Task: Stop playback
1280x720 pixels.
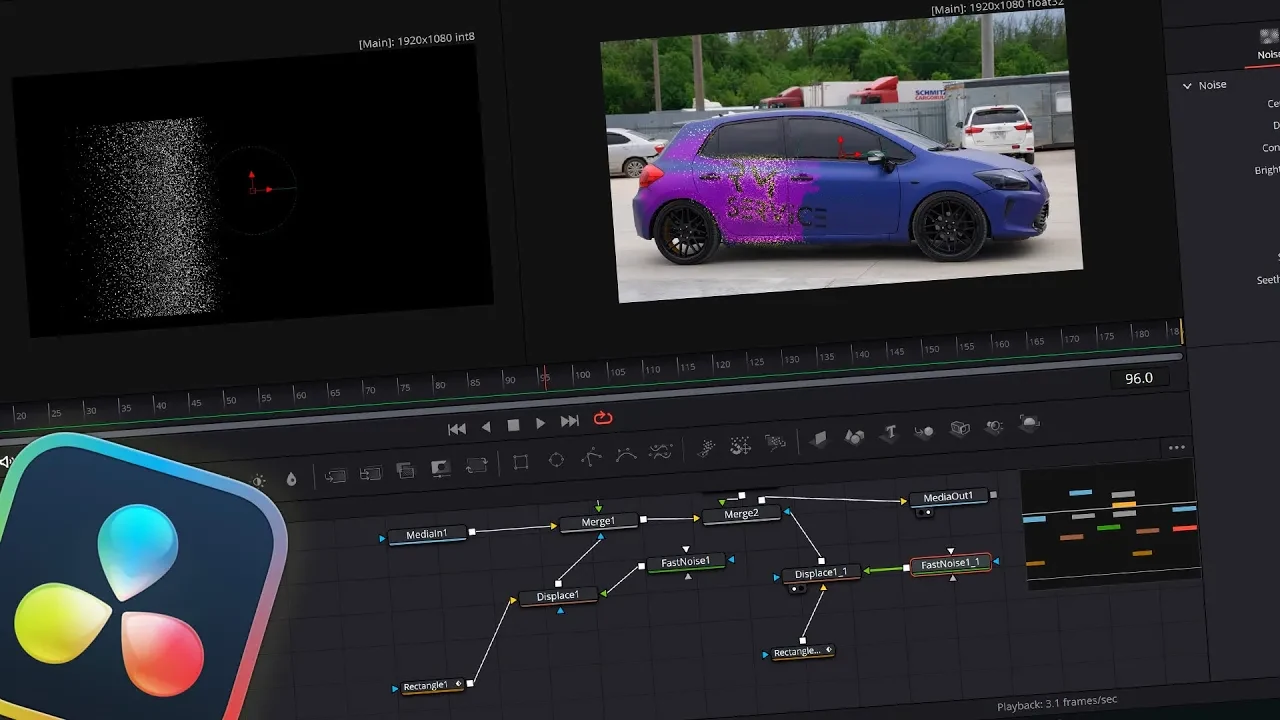Action: [x=513, y=425]
